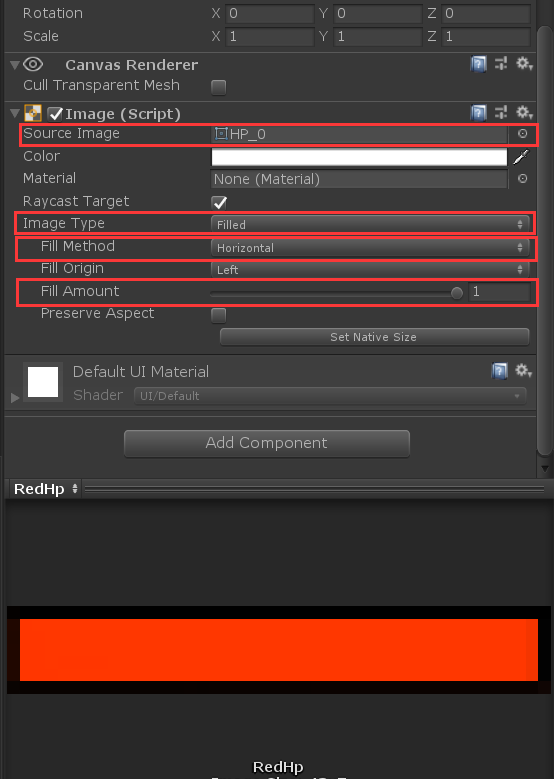Click Set Native Size button
This screenshot has width=554, height=779.
click(x=375, y=337)
